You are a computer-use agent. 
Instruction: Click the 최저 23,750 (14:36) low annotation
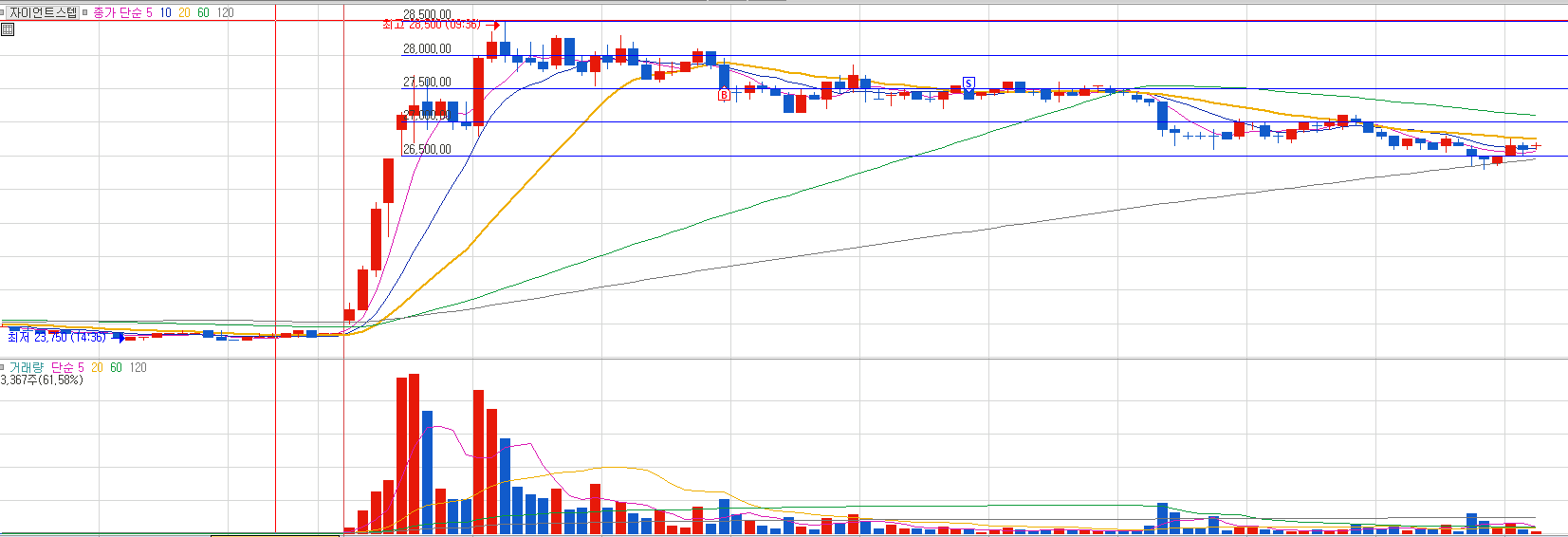click(56, 337)
